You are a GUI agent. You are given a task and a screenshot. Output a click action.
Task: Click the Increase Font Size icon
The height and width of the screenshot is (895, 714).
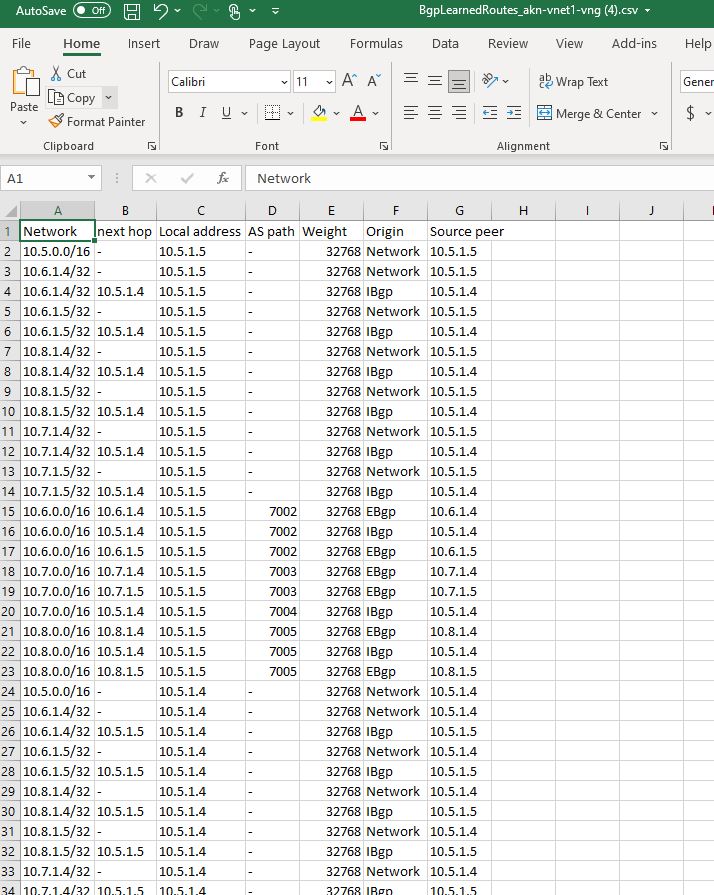(x=349, y=81)
